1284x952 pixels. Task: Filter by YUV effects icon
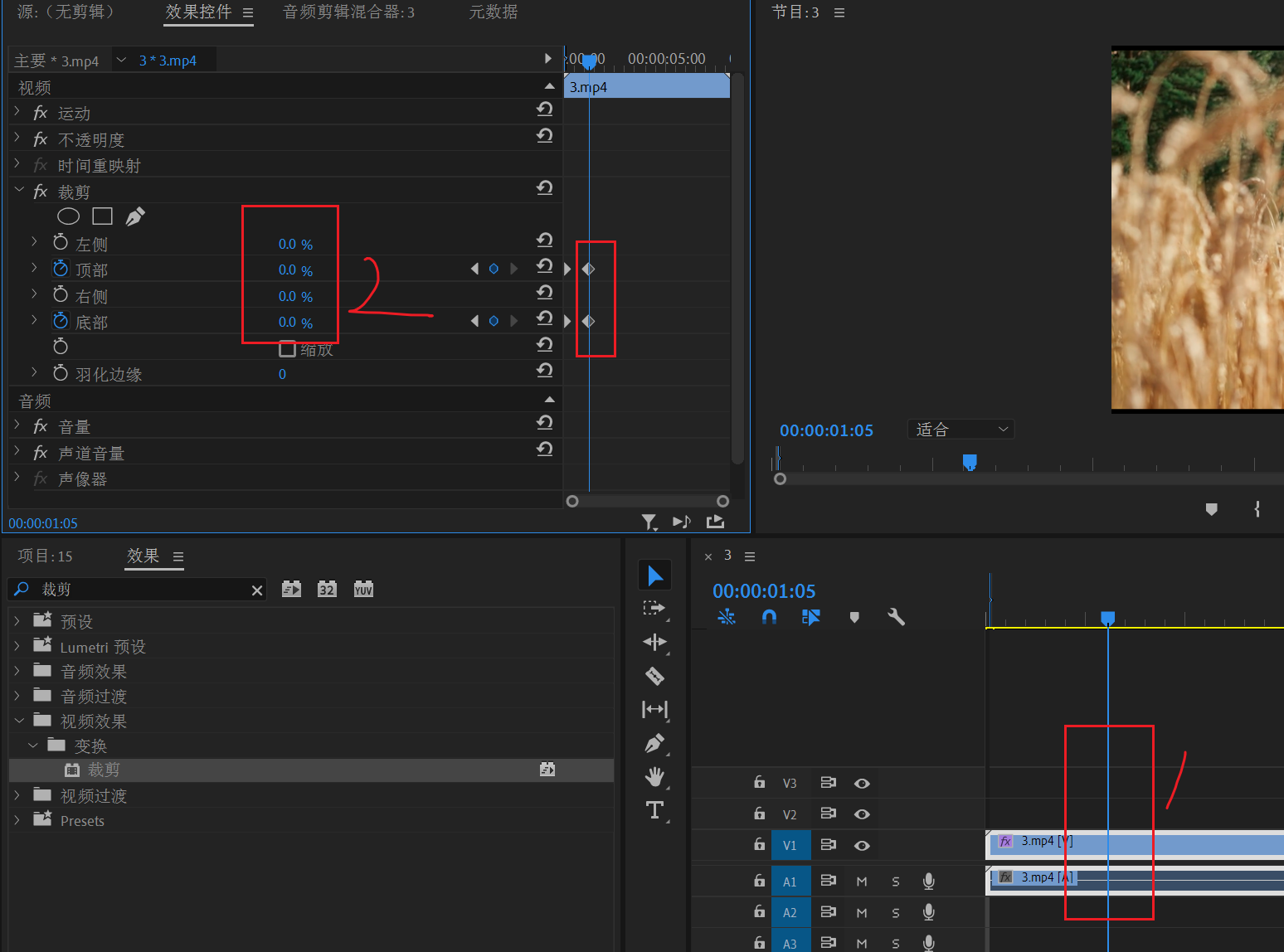pos(363,589)
